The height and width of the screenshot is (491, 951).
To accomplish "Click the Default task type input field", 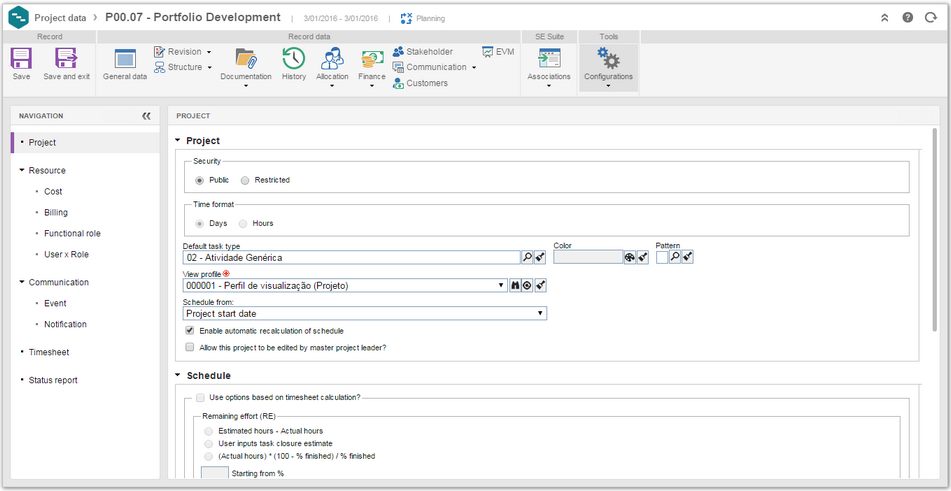I will pos(351,258).
